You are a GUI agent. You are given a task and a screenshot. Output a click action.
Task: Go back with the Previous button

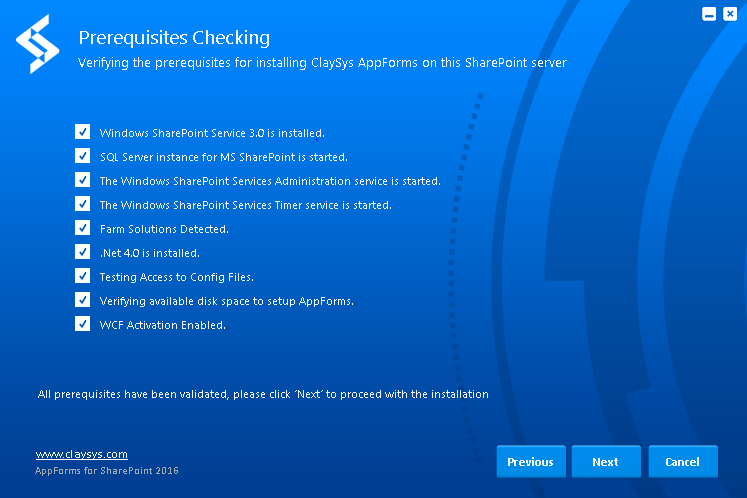click(531, 461)
